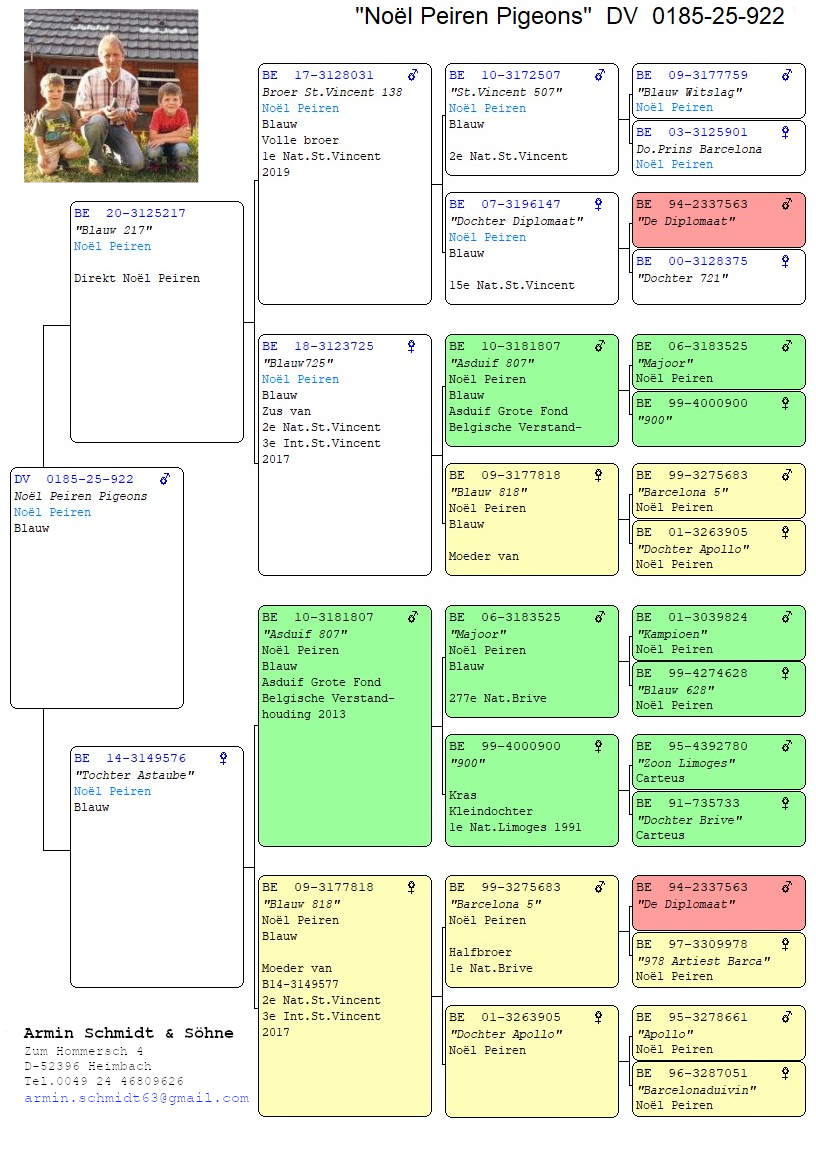Click Noël Peiren link under "Blauw Witslag"
This screenshot has height=1172, width=816.
(674, 107)
